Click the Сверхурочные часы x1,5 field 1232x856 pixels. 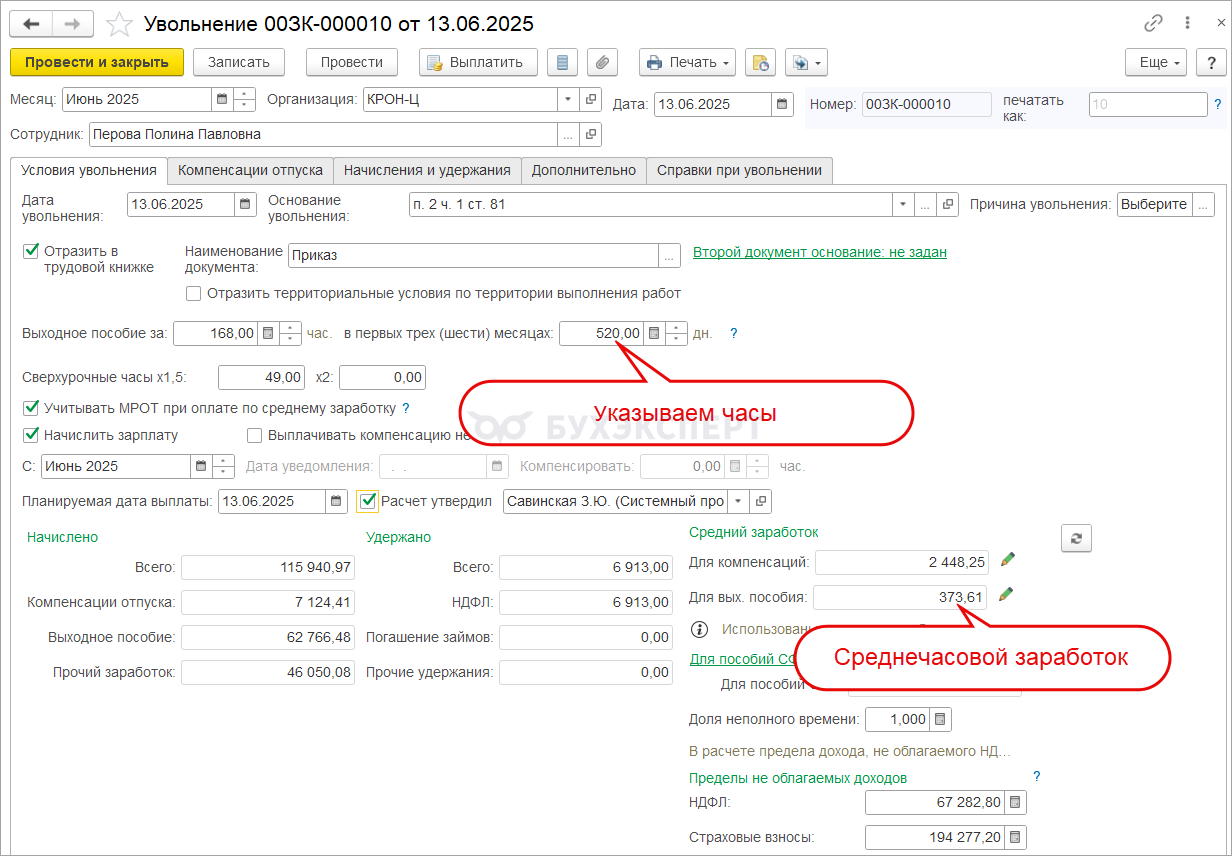coord(261,377)
